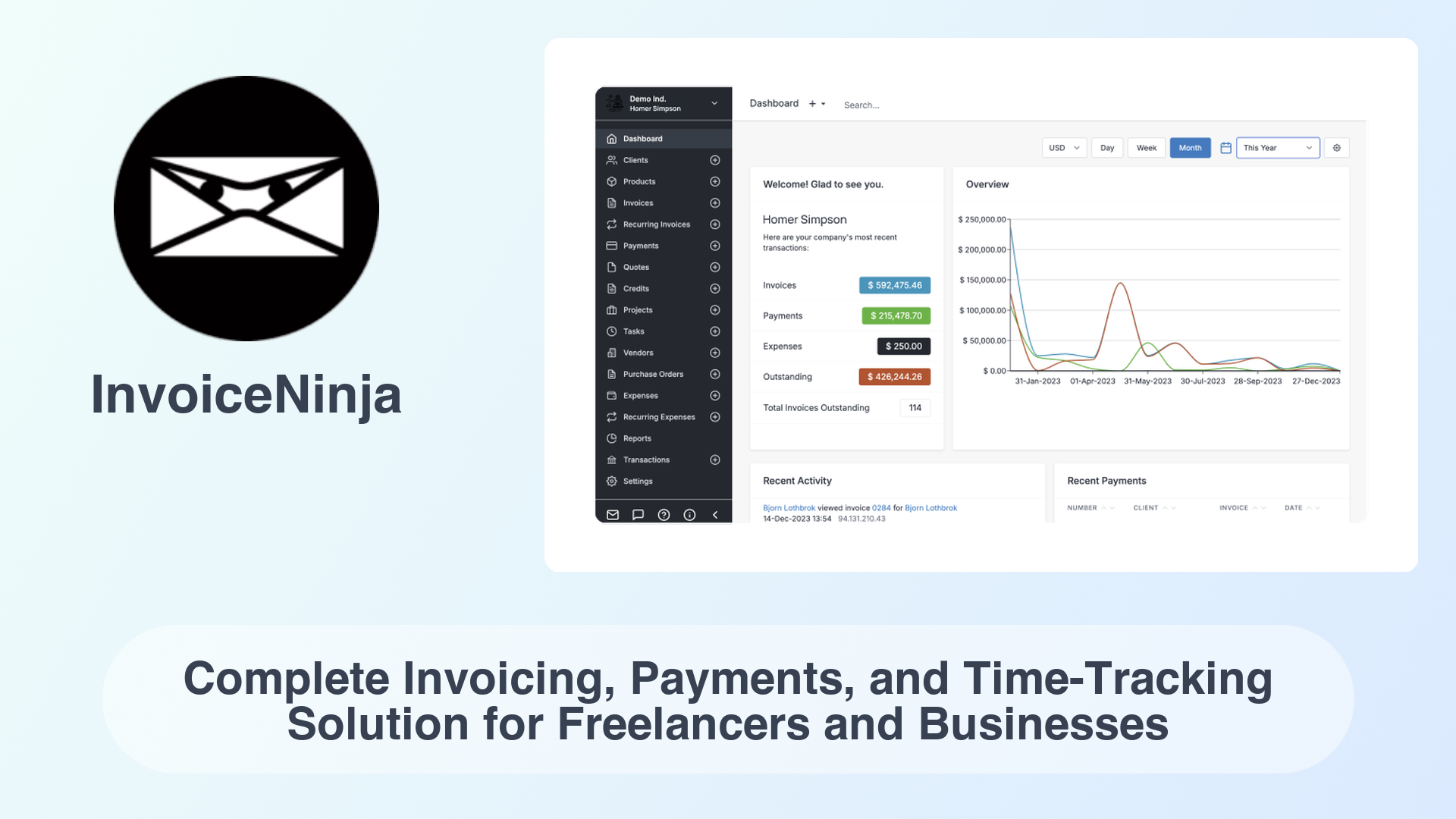This screenshot has height=819, width=1456.
Task: Click the Recurring Invoices icon in sidebar
Action: click(x=613, y=224)
